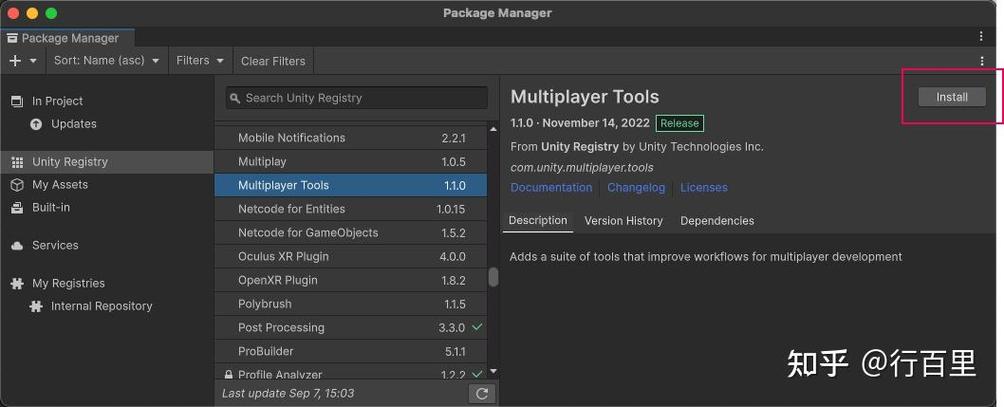Click the green Release tag
Viewport: 1004px width, 407px height.
pos(679,123)
